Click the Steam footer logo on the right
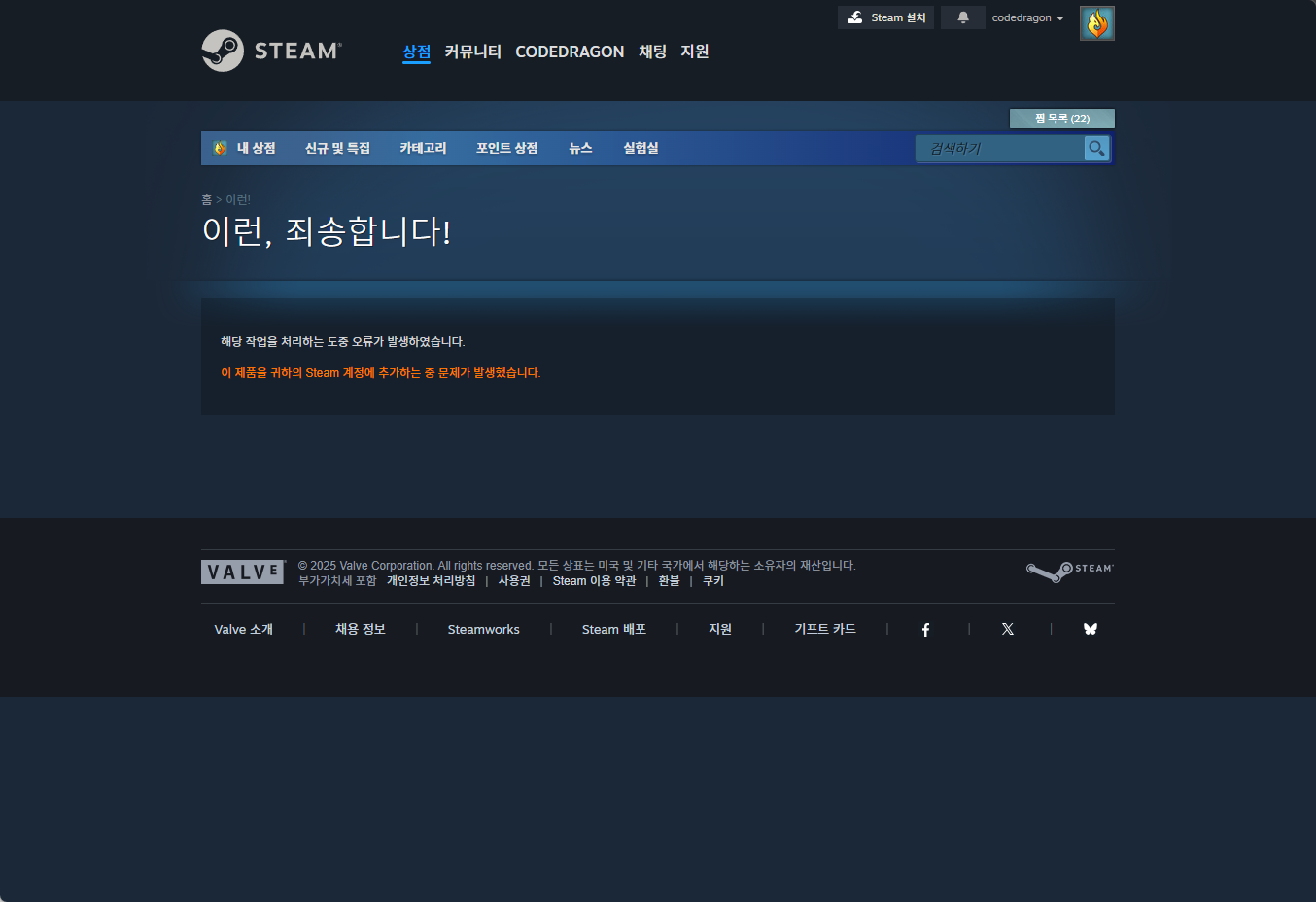 (1070, 572)
